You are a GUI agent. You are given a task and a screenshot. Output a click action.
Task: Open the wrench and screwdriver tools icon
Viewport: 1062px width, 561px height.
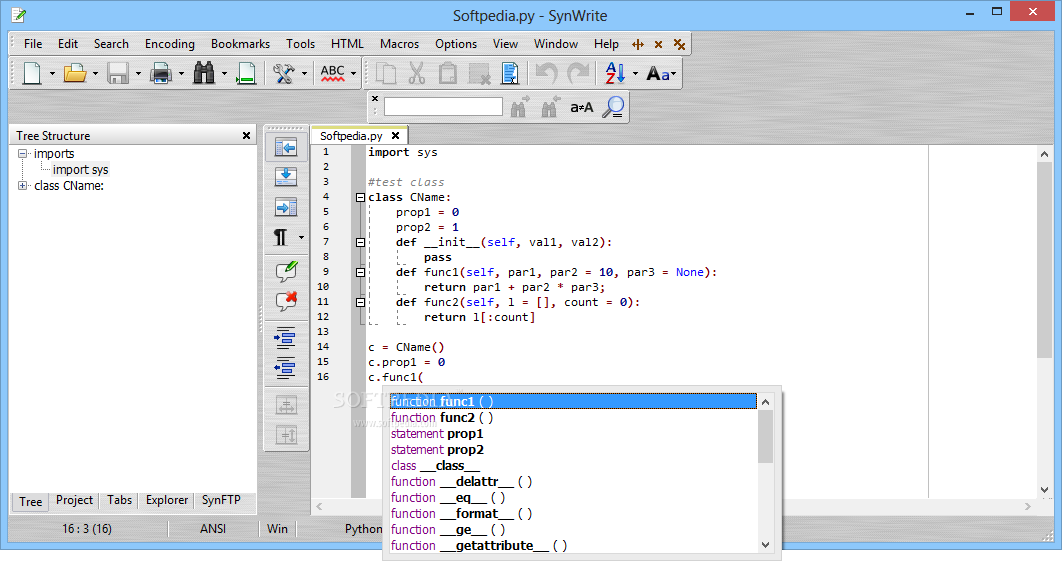point(284,72)
